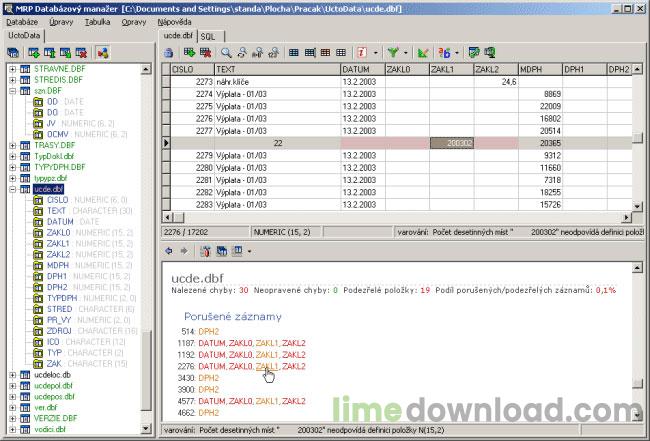The width and height of the screenshot is (650, 441).
Task: Expand the TRASY.DBF tree node
Action: coord(12,145)
